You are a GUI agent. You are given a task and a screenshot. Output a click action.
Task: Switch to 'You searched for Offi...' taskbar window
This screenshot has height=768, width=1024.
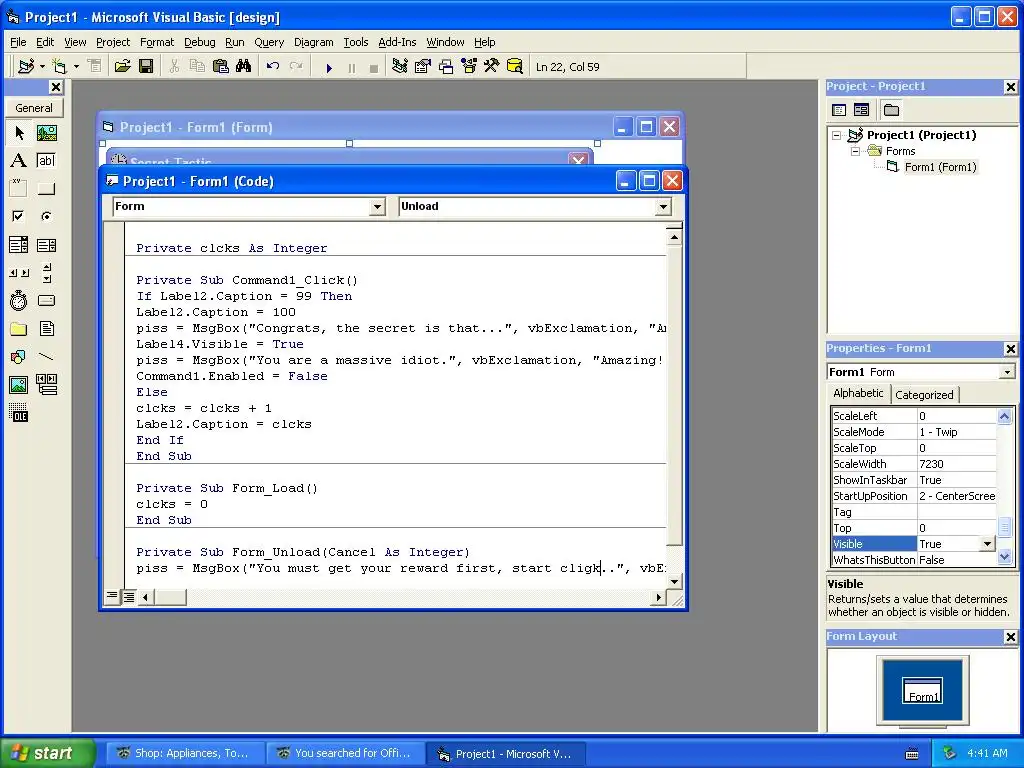tap(346, 753)
